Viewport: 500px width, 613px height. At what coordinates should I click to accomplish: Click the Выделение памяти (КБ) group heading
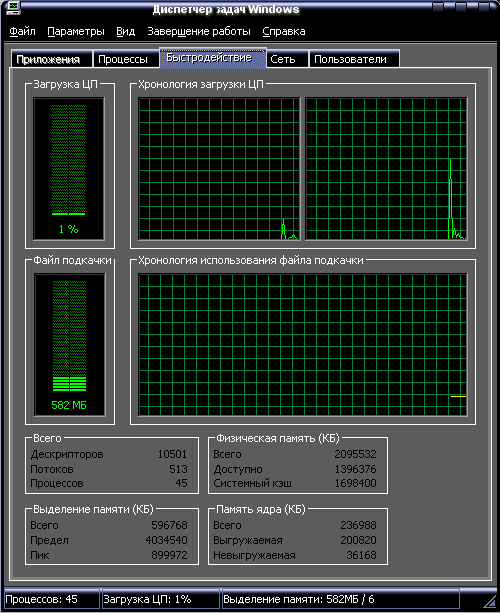pos(93,509)
